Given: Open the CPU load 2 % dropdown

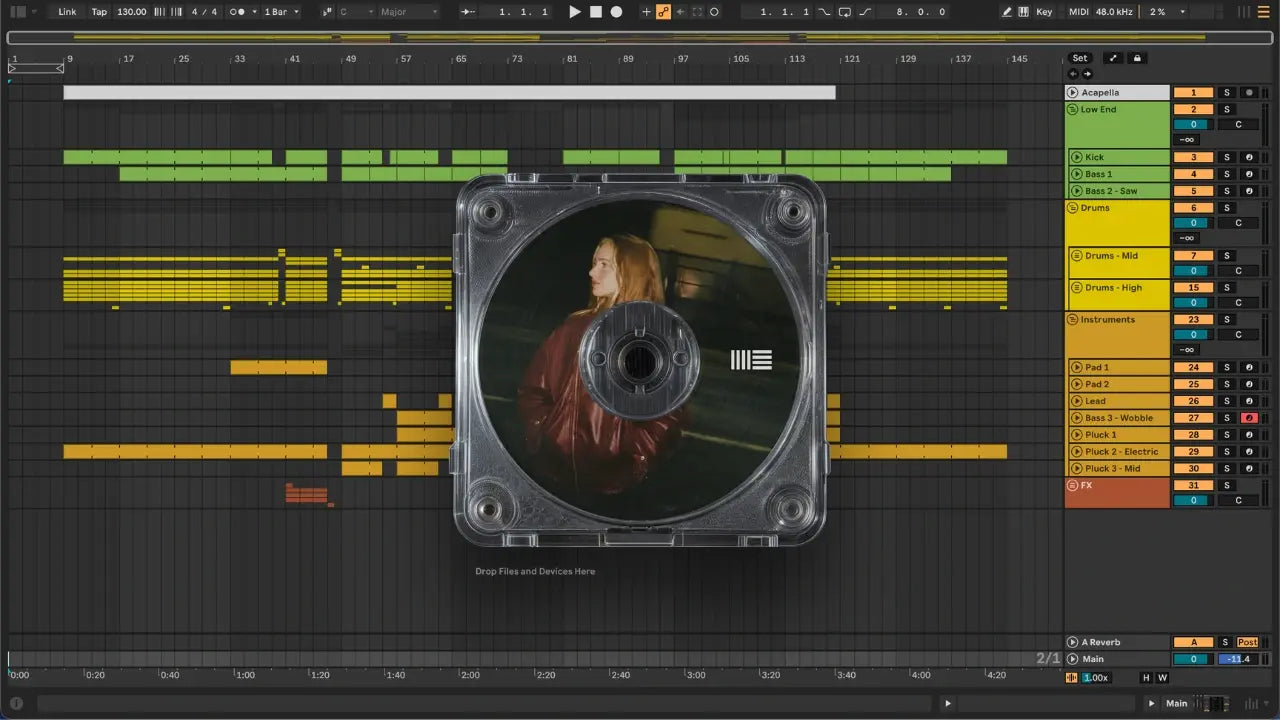Looking at the screenshot, I should click(x=1166, y=12).
